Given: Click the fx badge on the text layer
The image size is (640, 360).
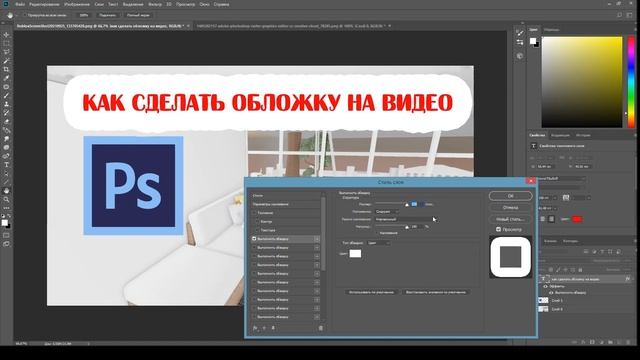Looking at the screenshot, I should 627,279.
